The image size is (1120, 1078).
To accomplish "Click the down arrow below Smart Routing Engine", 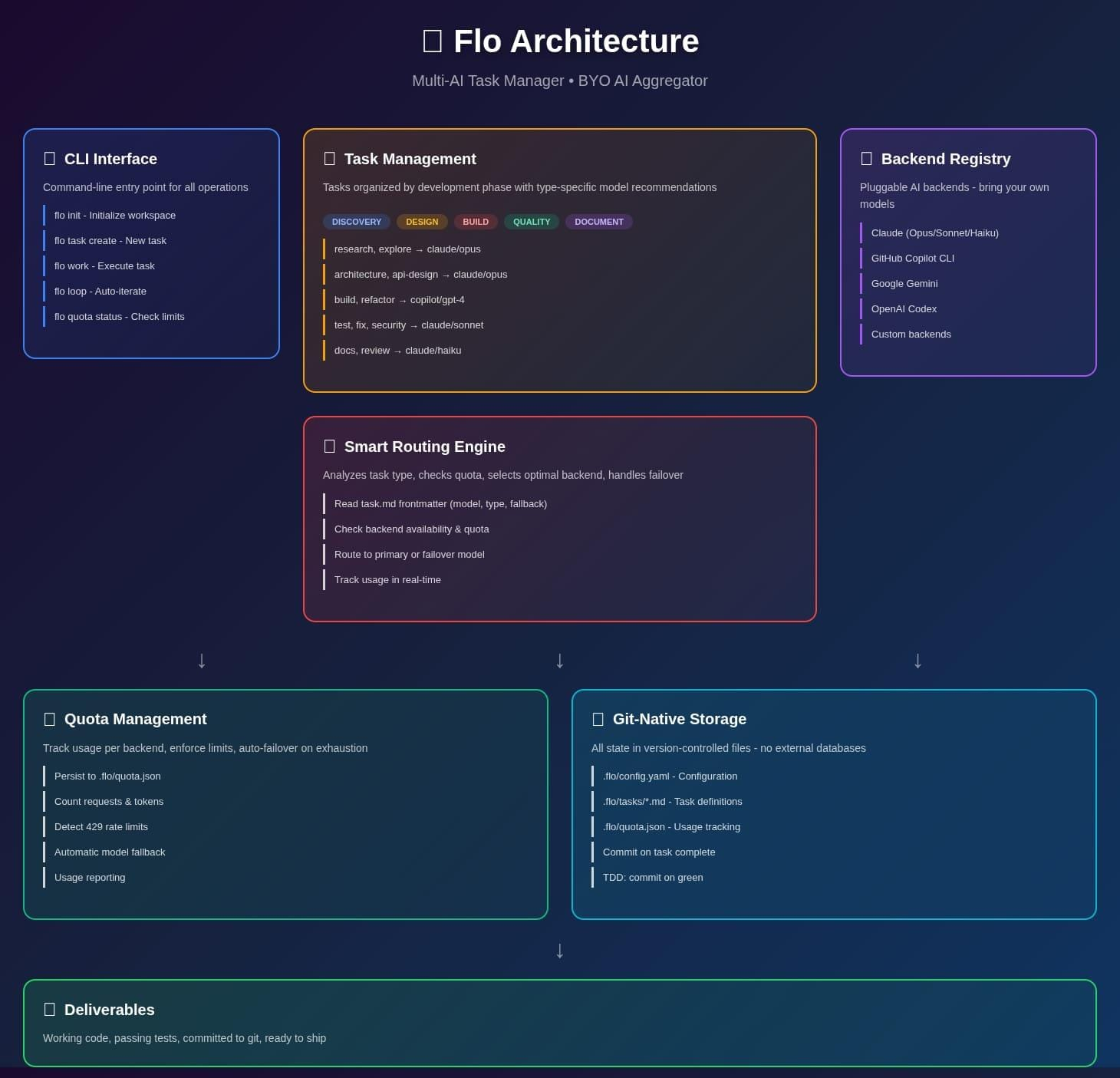I will pyautogui.click(x=560, y=660).
